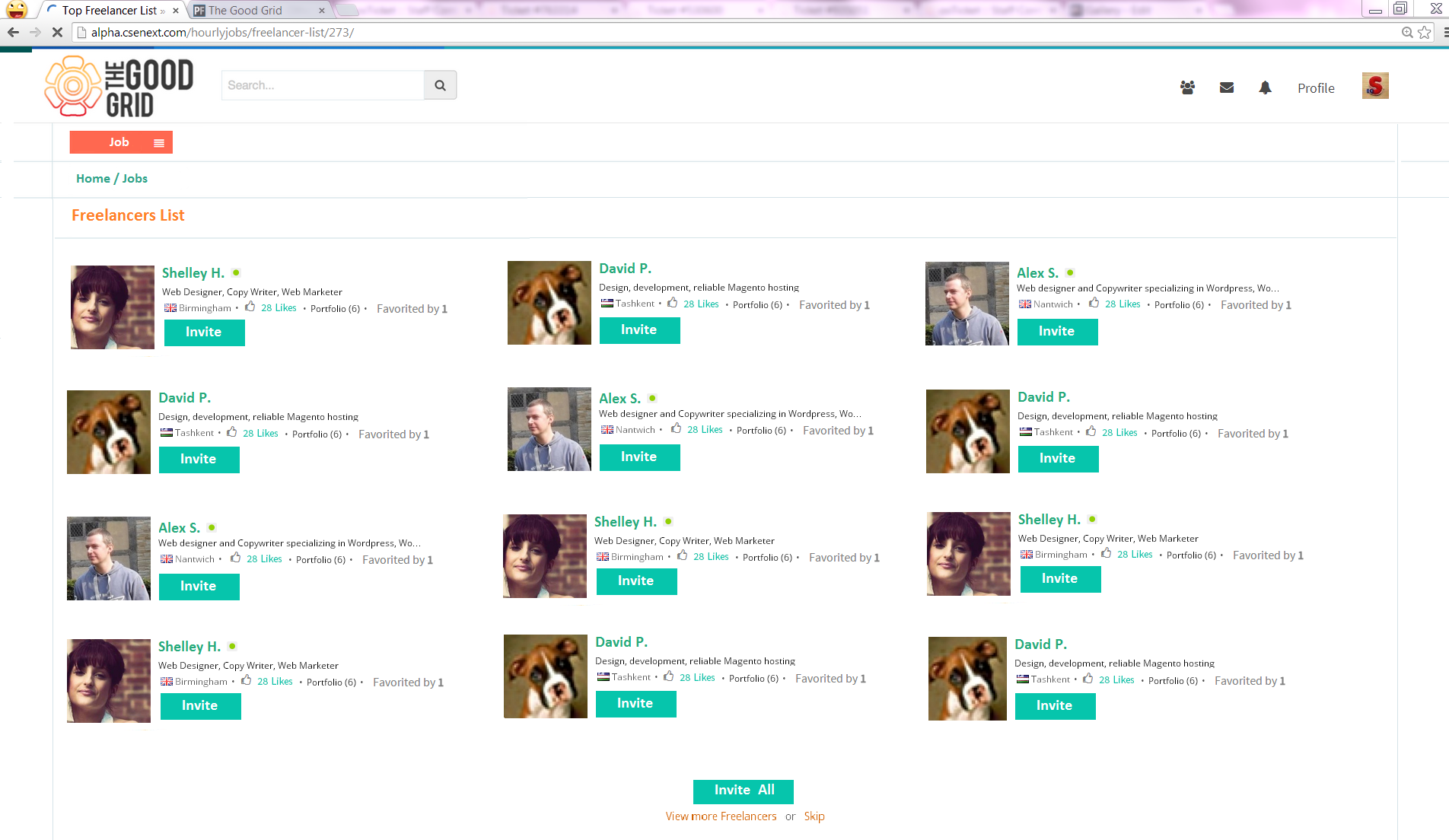Click Birmingham flag icon on first-row Shelley H.
Screen dimensions: 1449x840
pos(170,308)
